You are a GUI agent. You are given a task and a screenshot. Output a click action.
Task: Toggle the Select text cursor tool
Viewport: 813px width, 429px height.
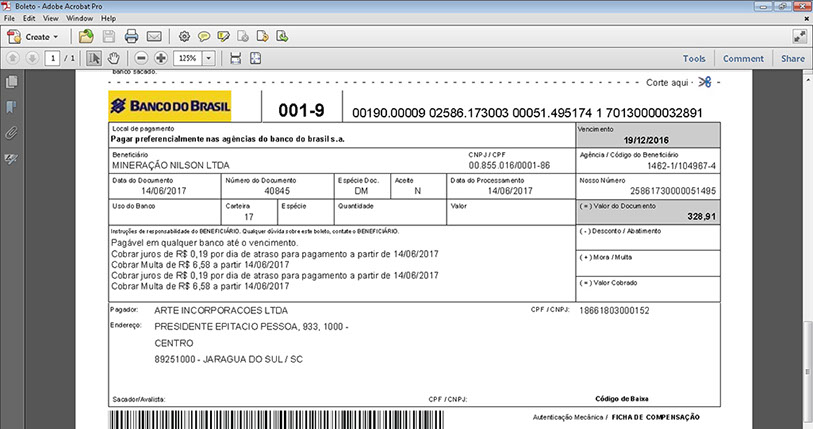coord(94,59)
